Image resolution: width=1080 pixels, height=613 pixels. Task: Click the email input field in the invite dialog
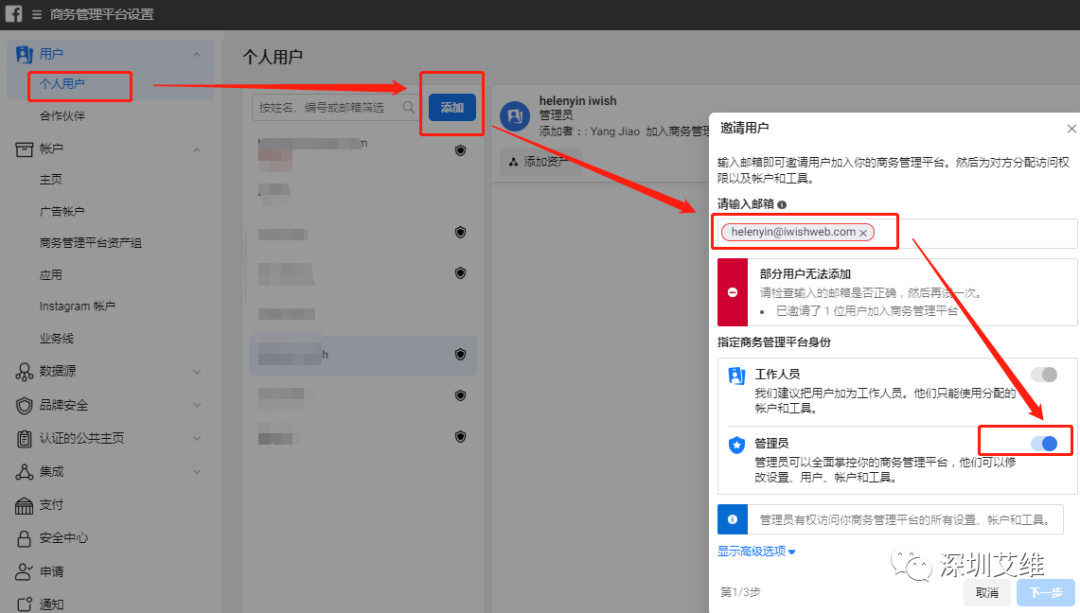click(x=950, y=231)
